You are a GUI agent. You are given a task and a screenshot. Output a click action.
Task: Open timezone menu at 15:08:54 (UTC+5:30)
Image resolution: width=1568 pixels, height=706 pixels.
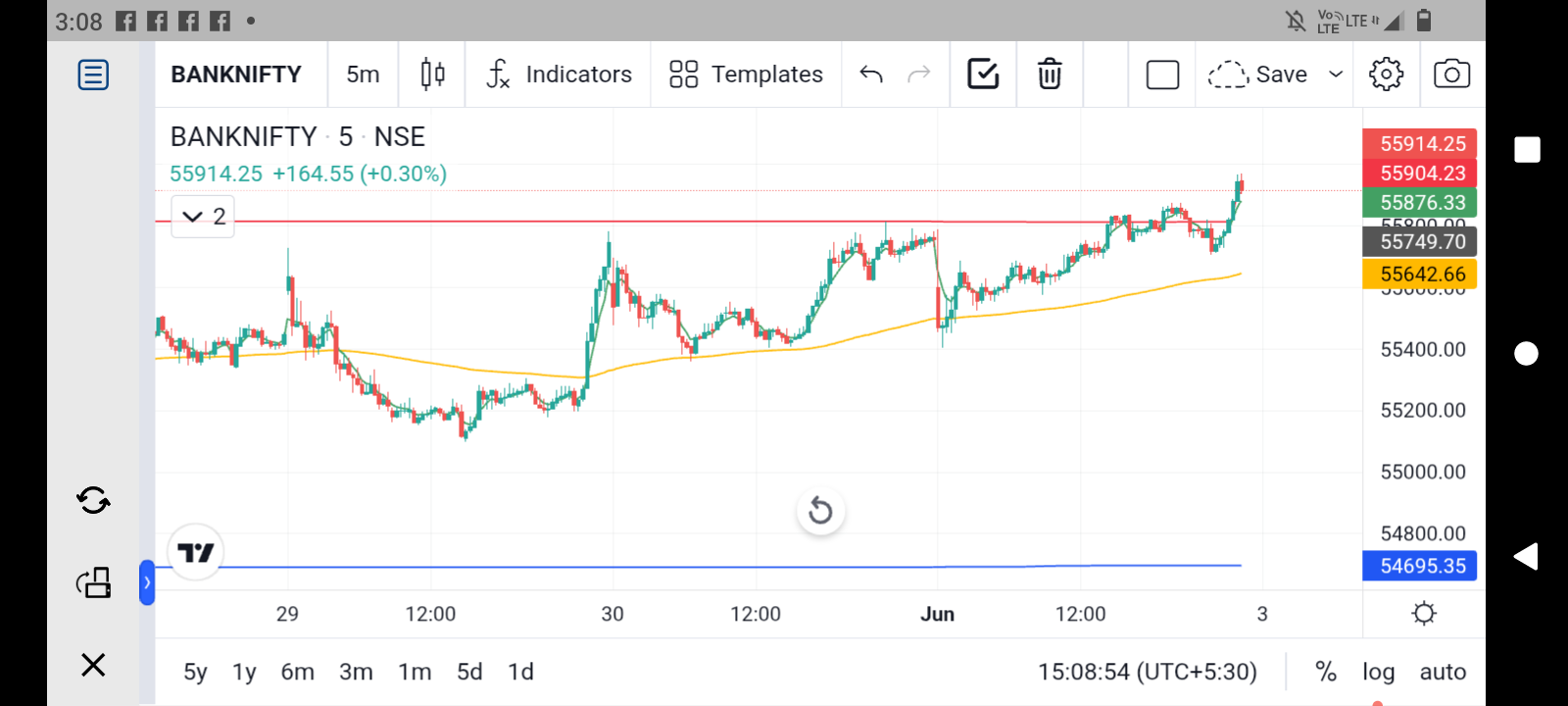1148,672
